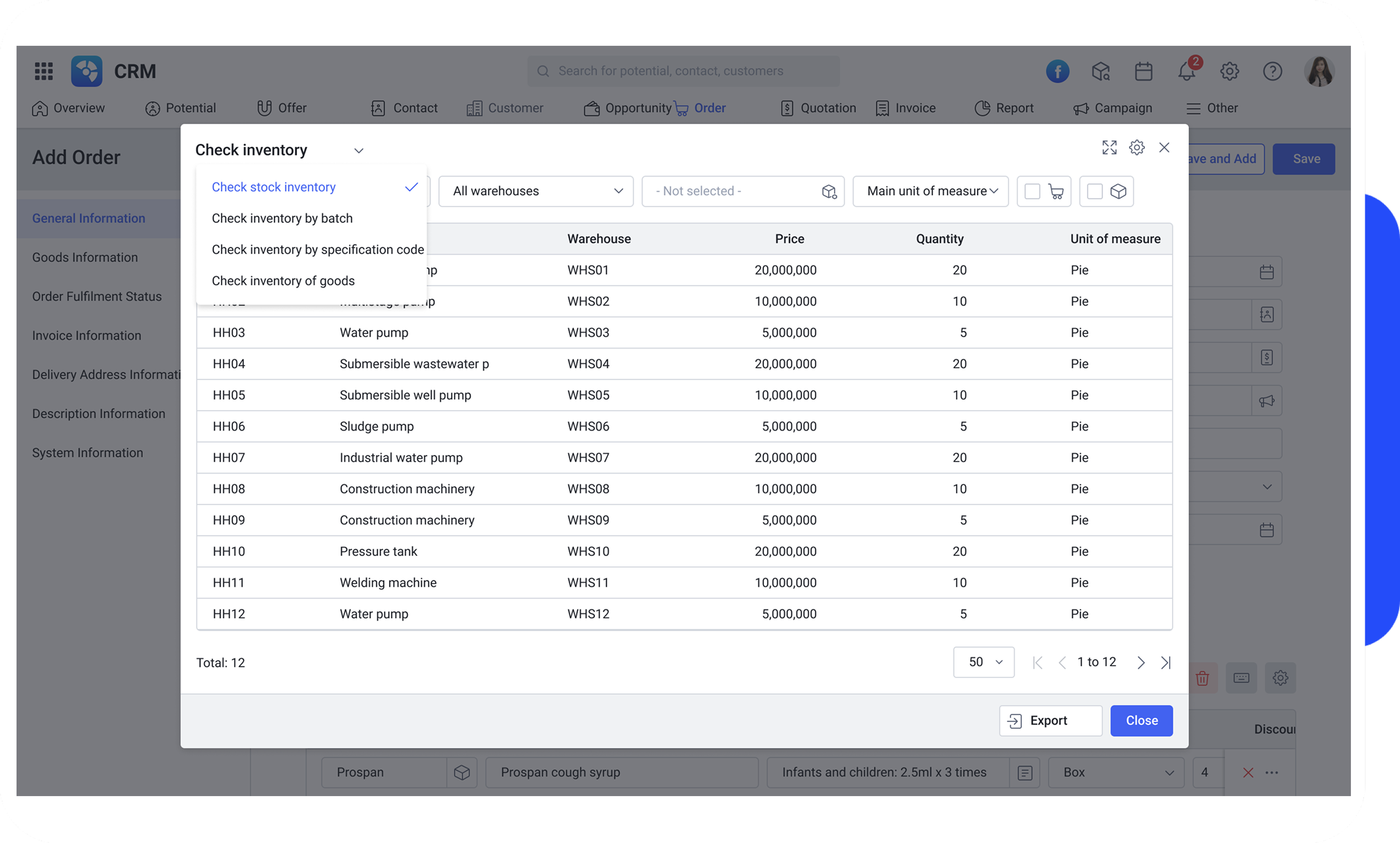This screenshot has height=843, width=1400.
Task: Open the app launcher grid
Action: coord(43,71)
